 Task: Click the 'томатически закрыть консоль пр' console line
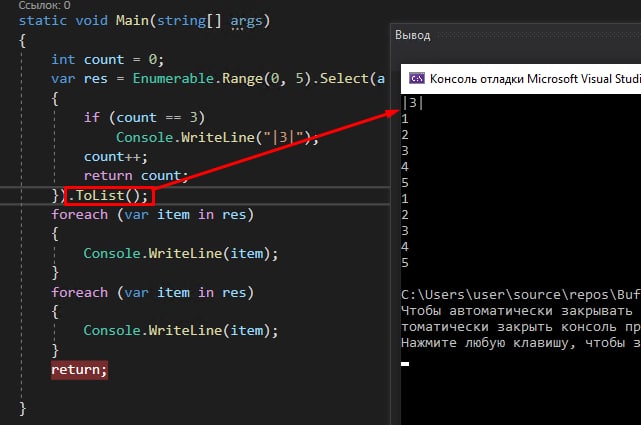[521, 327]
